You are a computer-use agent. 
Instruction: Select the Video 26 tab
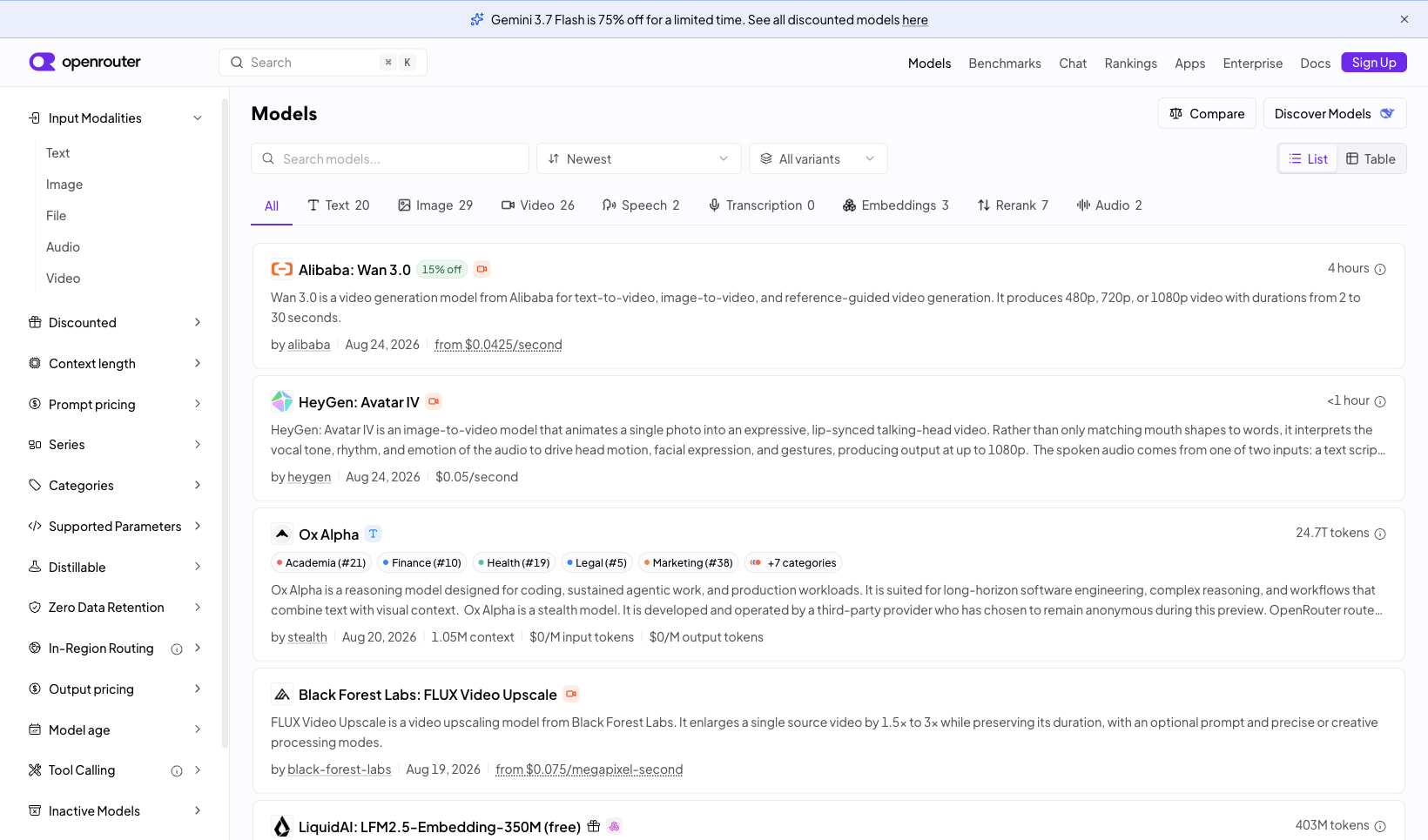[x=538, y=205]
